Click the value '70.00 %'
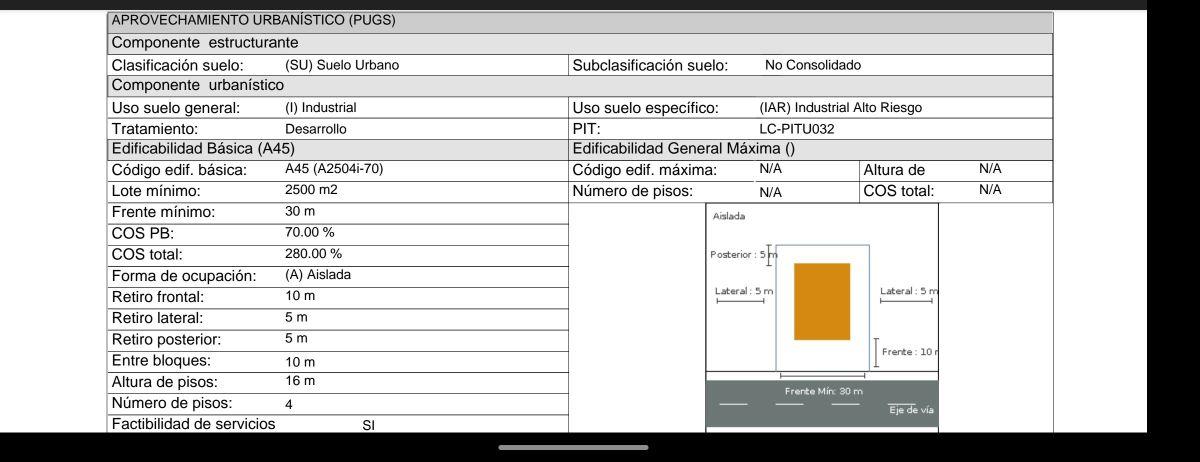 (x=309, y=232)
